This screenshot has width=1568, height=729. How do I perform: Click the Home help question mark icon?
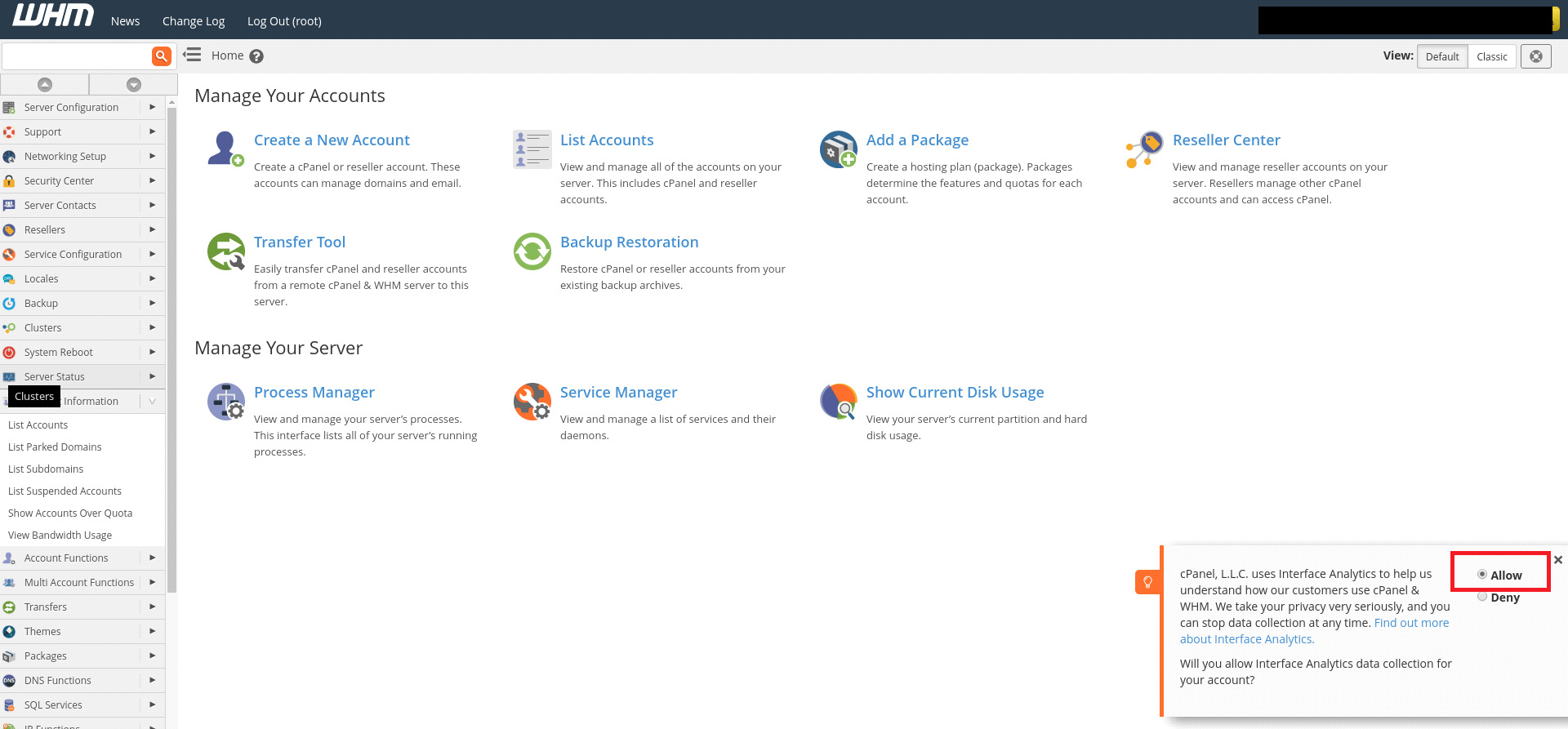pos(256,56)
